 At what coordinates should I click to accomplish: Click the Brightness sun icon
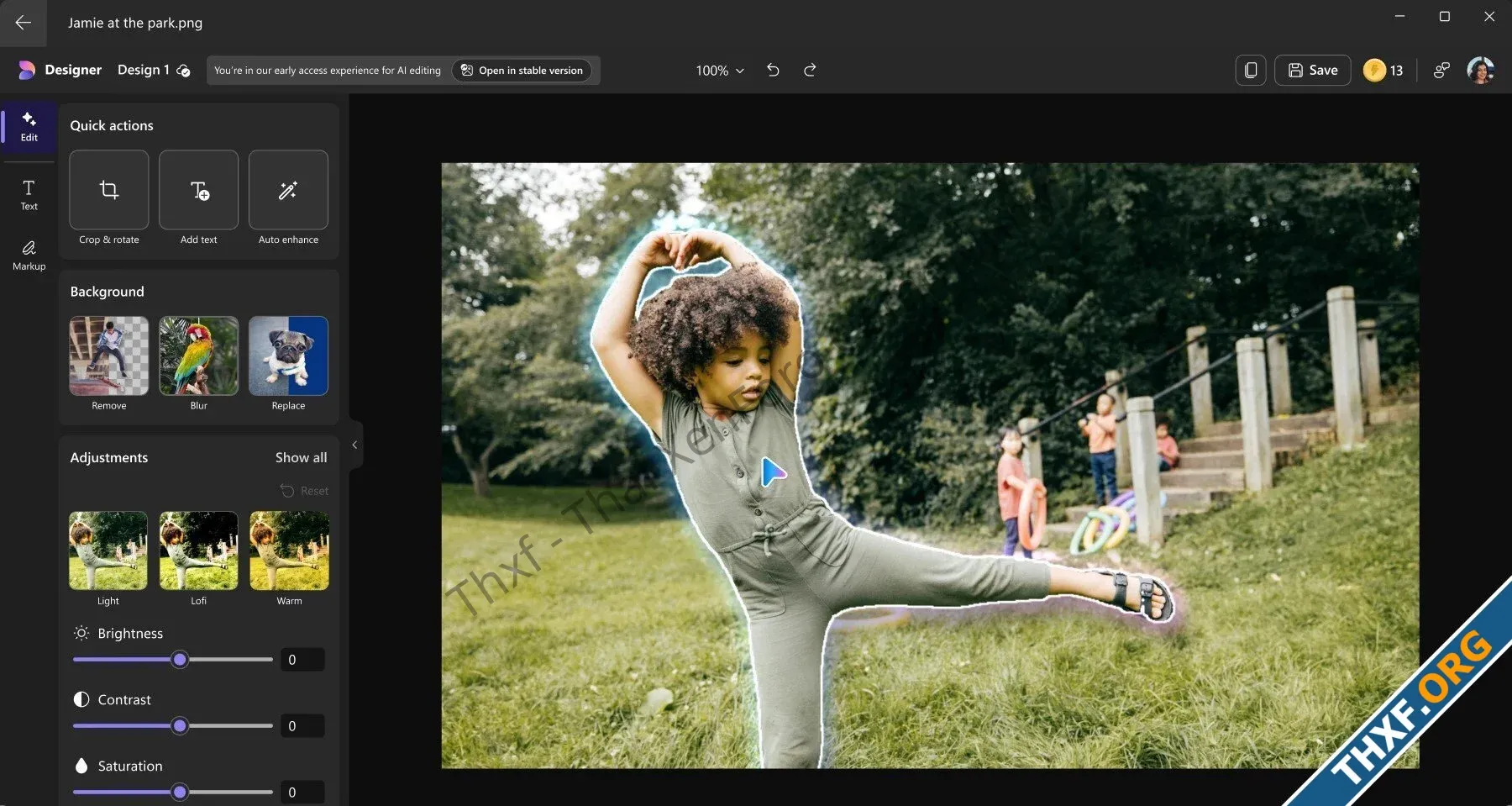pyautogui.click(x=81, y=633)
